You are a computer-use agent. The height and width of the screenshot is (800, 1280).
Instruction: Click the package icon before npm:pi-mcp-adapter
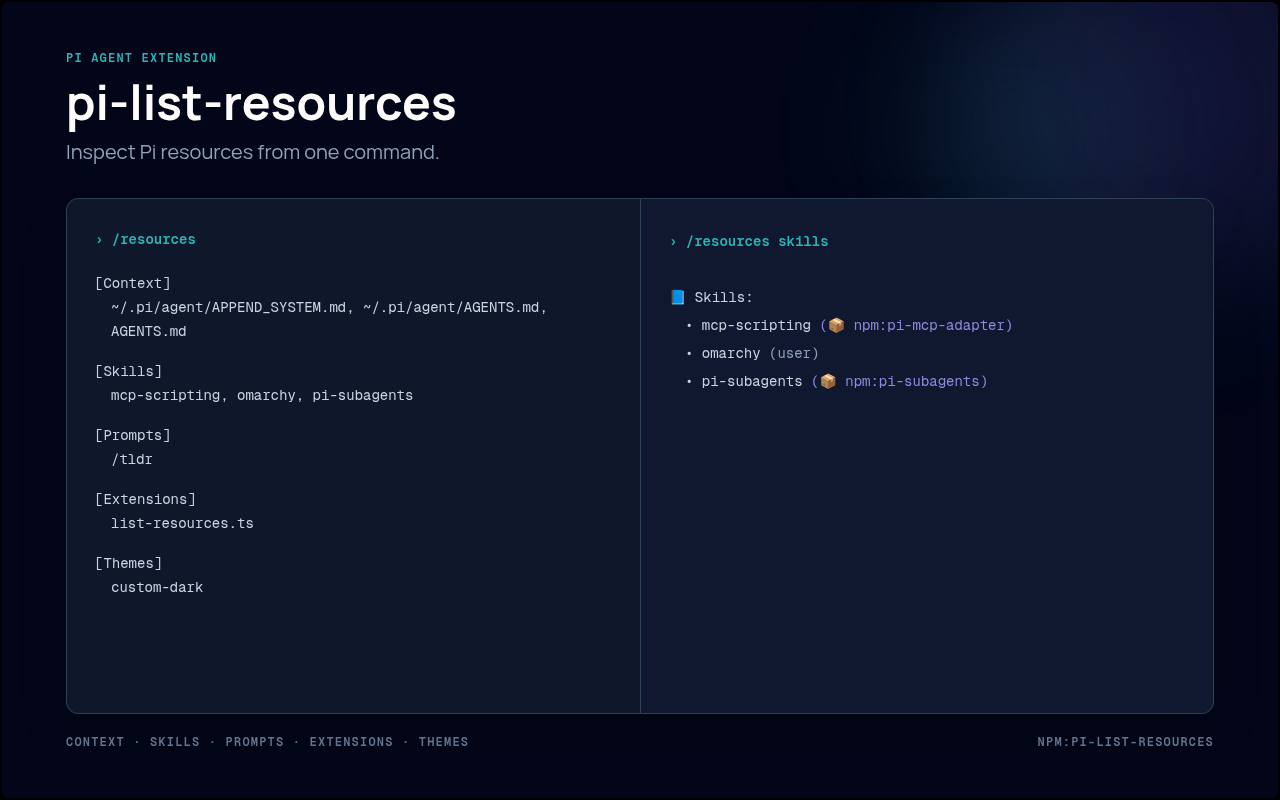[x=836, y=325]
